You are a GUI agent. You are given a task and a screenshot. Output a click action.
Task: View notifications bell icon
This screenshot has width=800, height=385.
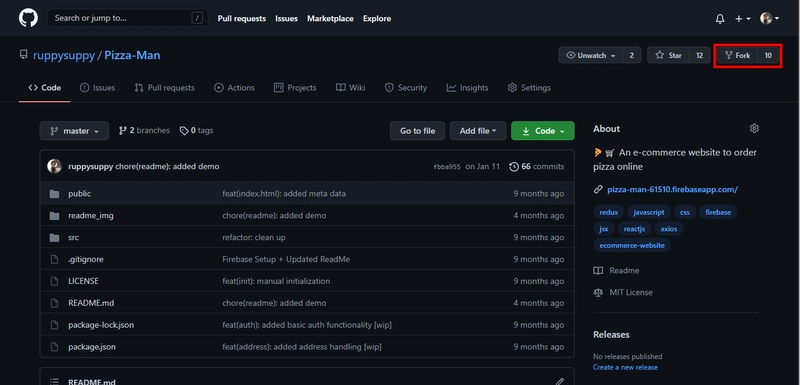[719, 19]
